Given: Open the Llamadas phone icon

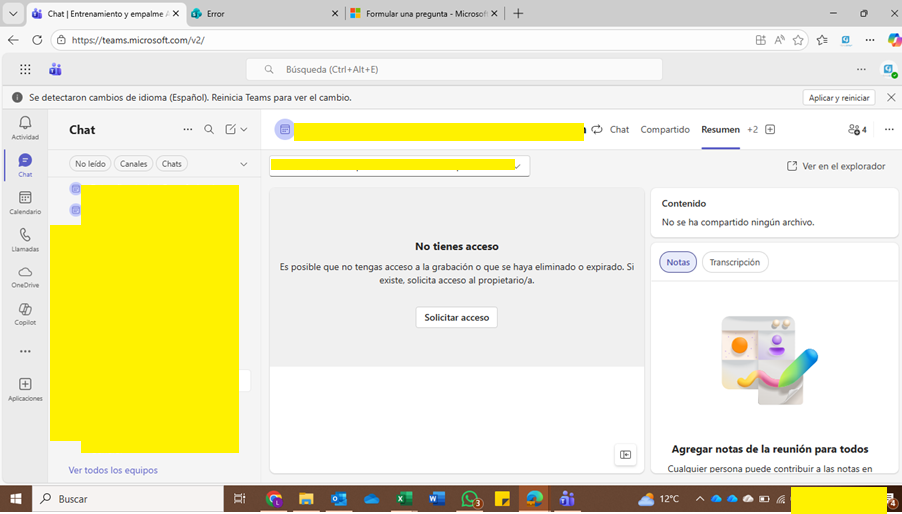Looking at the screenshot, I should 25,240.
